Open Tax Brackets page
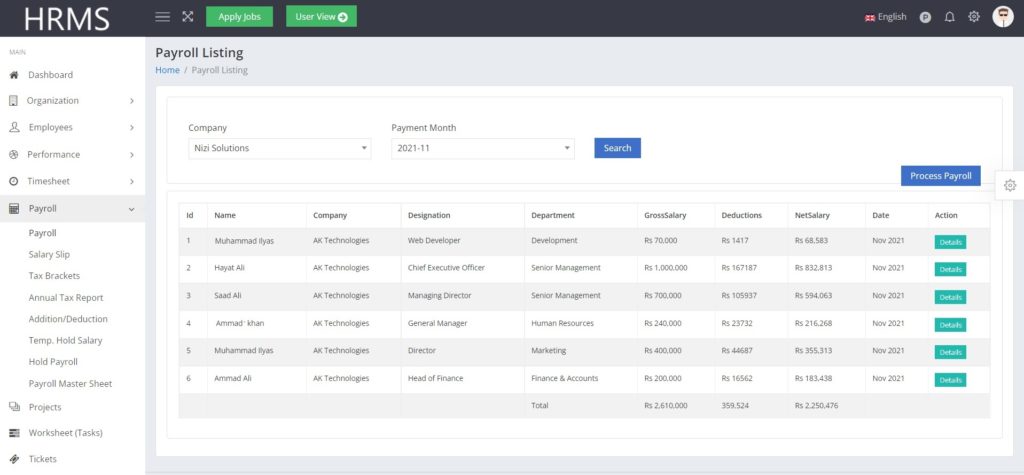Image resolution: width=1024 pixels, height=475 pixels. coord(54,276)
